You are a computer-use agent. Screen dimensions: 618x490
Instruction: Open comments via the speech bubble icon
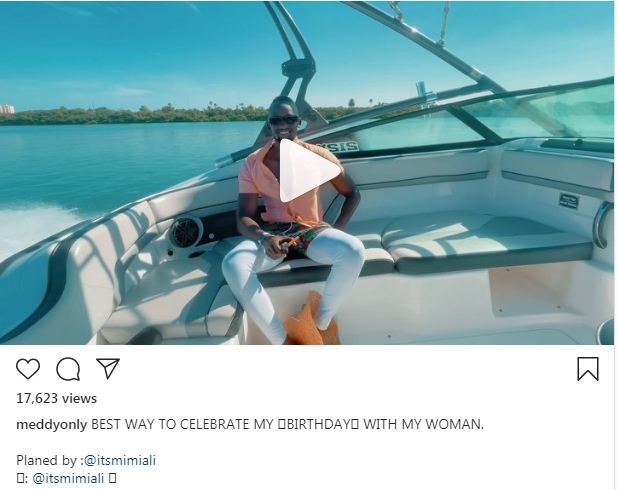coord(68,369)
